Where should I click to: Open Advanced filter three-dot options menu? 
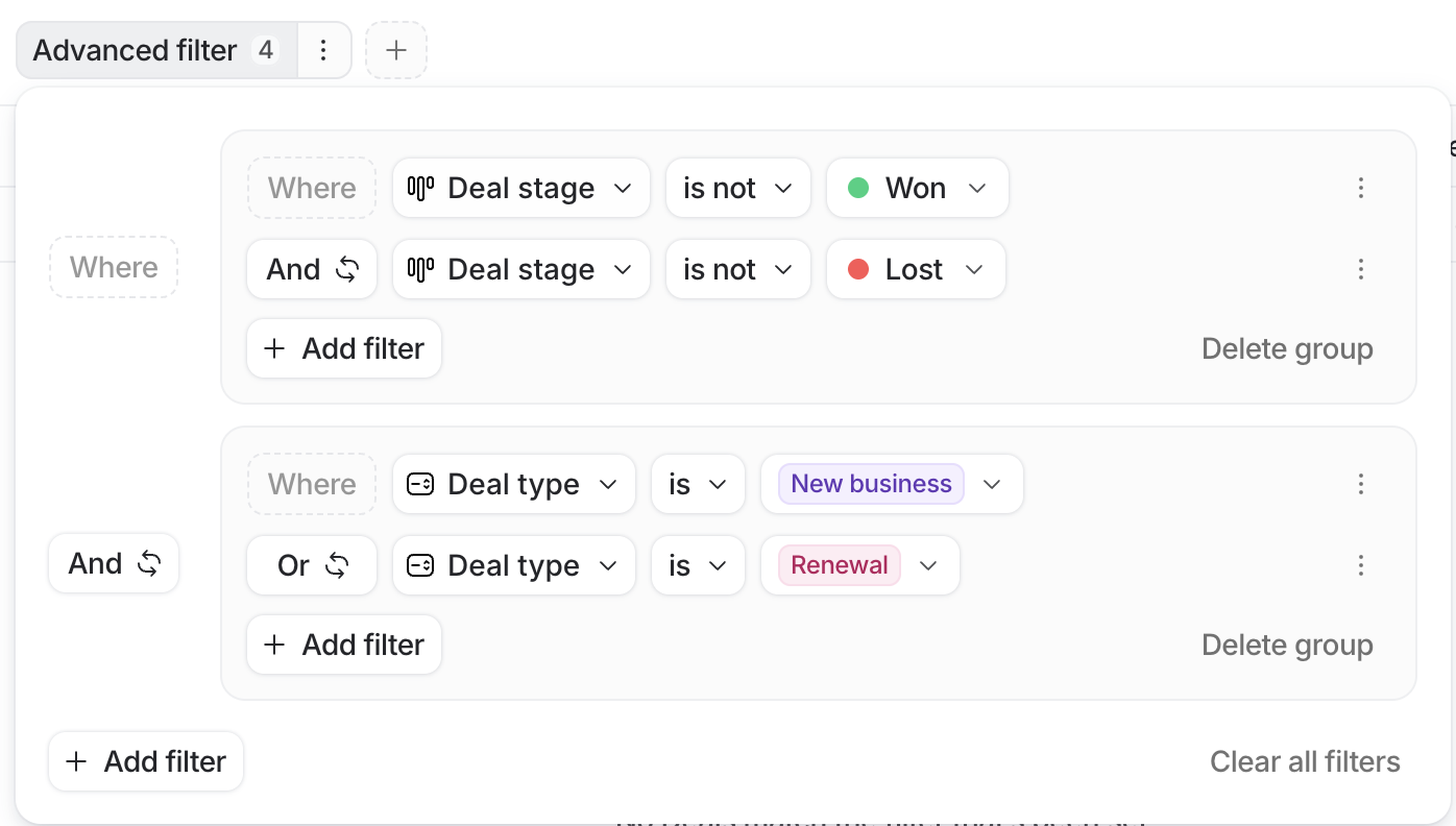(x=323, y=50)
